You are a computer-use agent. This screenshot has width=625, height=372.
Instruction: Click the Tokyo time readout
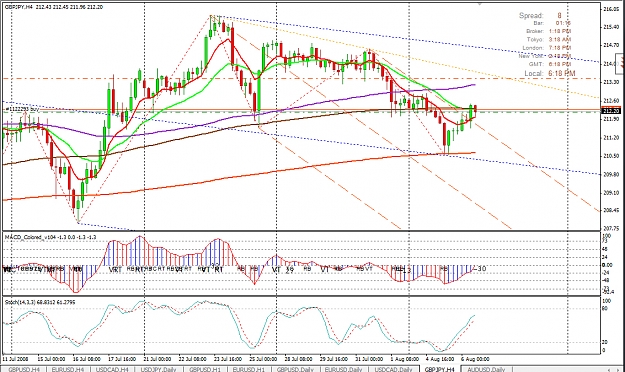(549, 39)
